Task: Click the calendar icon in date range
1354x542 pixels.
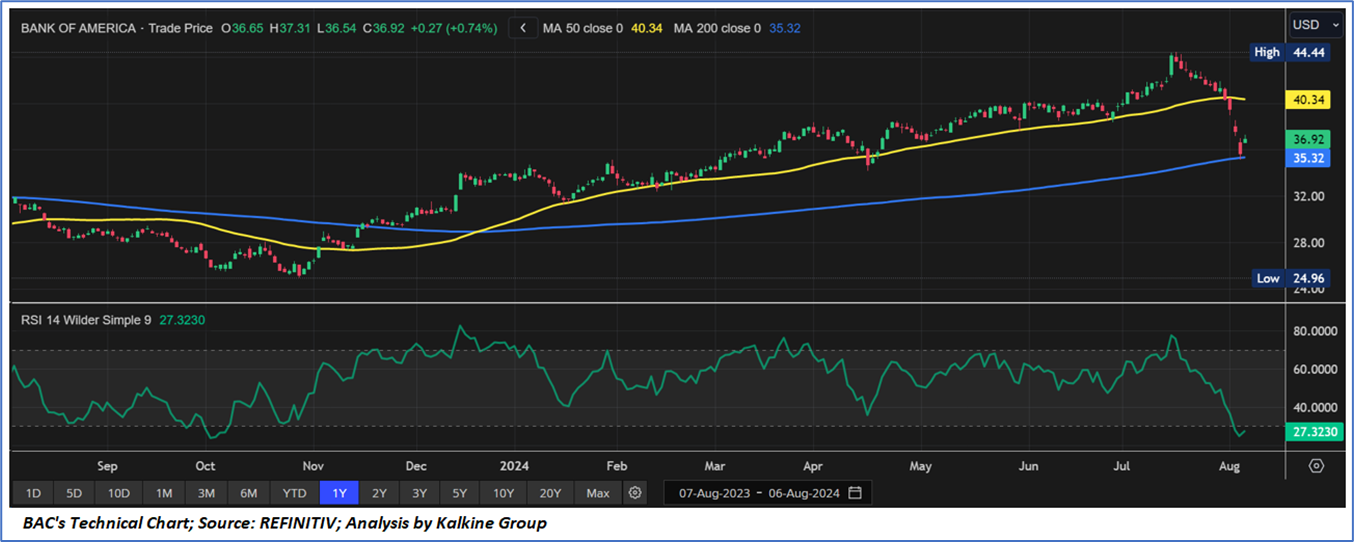Action: pos(855,493)
